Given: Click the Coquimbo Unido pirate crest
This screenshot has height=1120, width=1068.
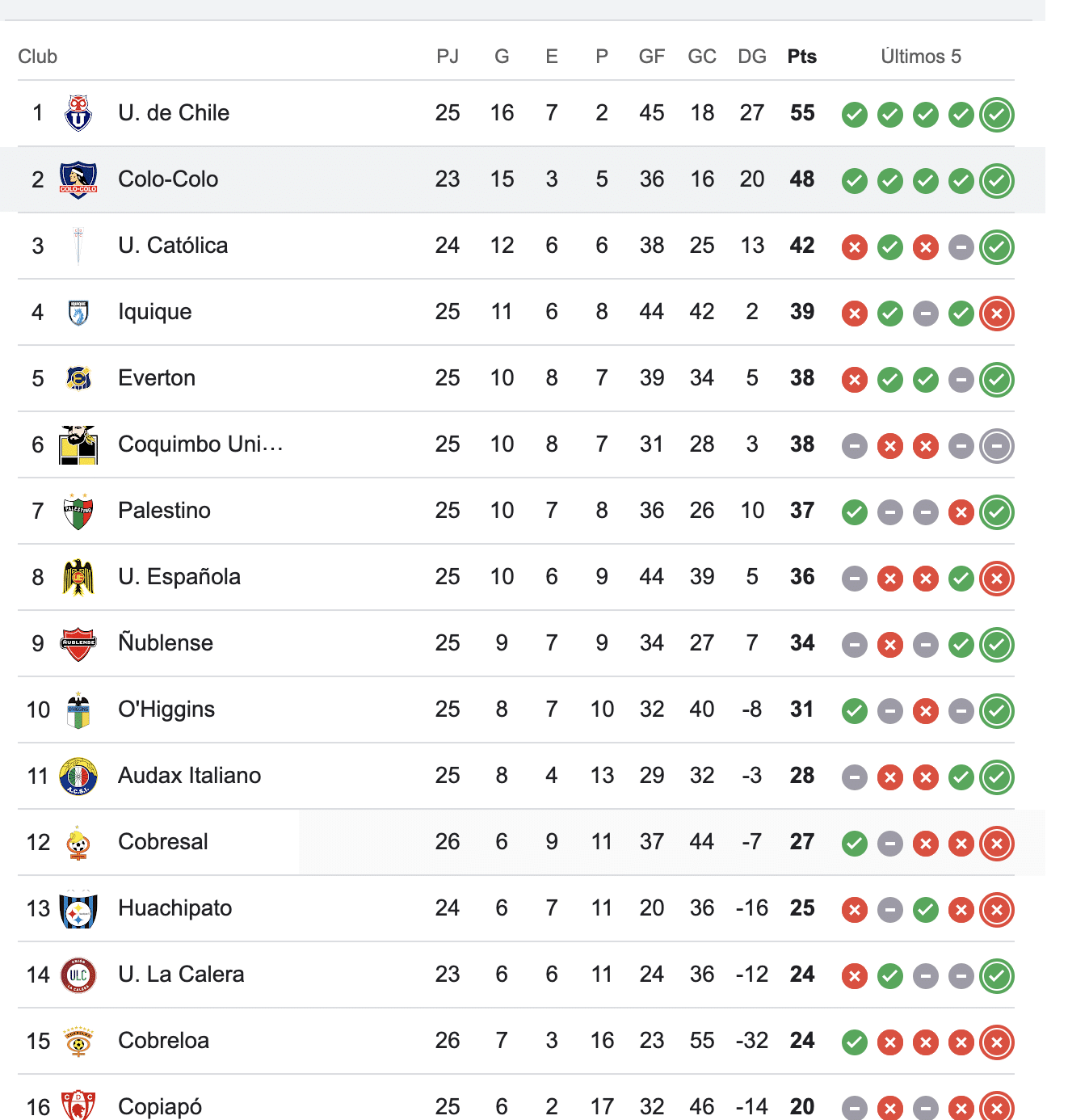Looking at the screenshot, I should point(78,444).
